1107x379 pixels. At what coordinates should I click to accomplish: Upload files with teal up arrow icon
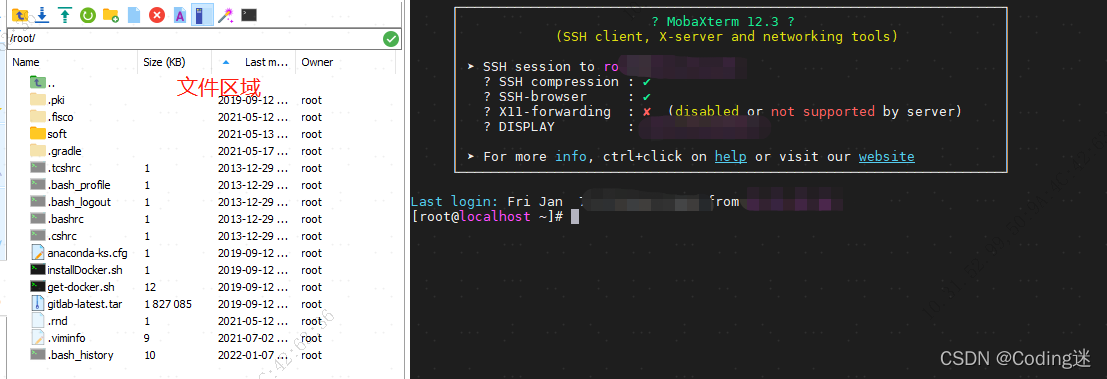tap(64, 14)
